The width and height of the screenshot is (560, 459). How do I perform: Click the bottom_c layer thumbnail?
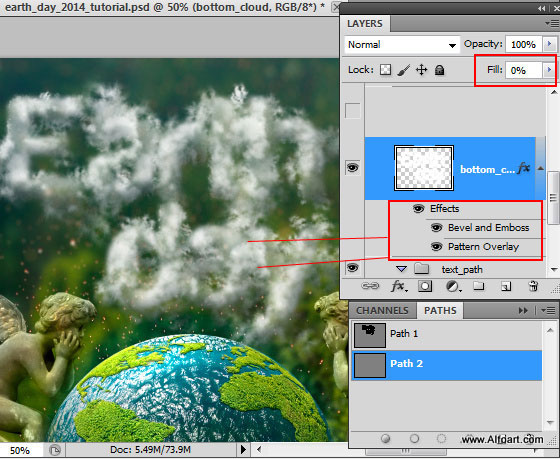point(424,168)
